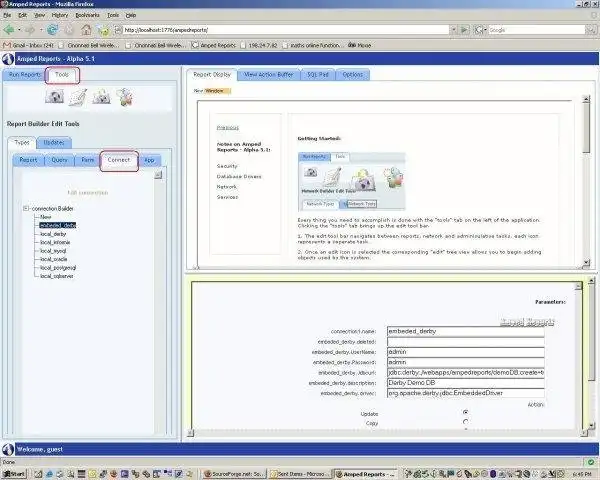Click the embeded_derby UserName field
Viewport: 600px width, 480px height.
pyautogui.click(x=466, y=352)
